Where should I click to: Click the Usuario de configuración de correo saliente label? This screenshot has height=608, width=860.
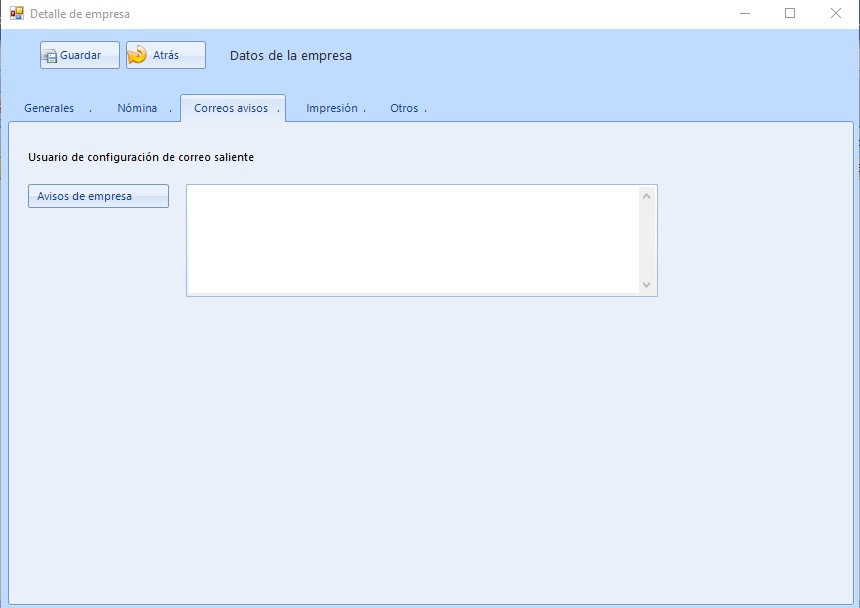point(141,157)
